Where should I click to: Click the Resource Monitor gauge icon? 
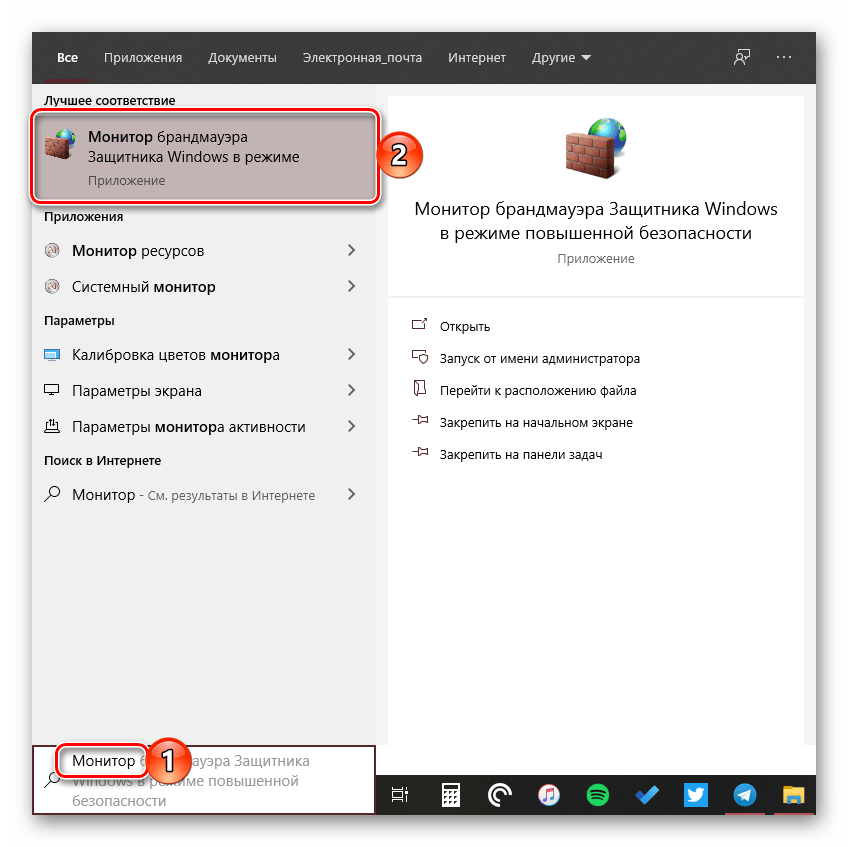[x=52, y=250]
